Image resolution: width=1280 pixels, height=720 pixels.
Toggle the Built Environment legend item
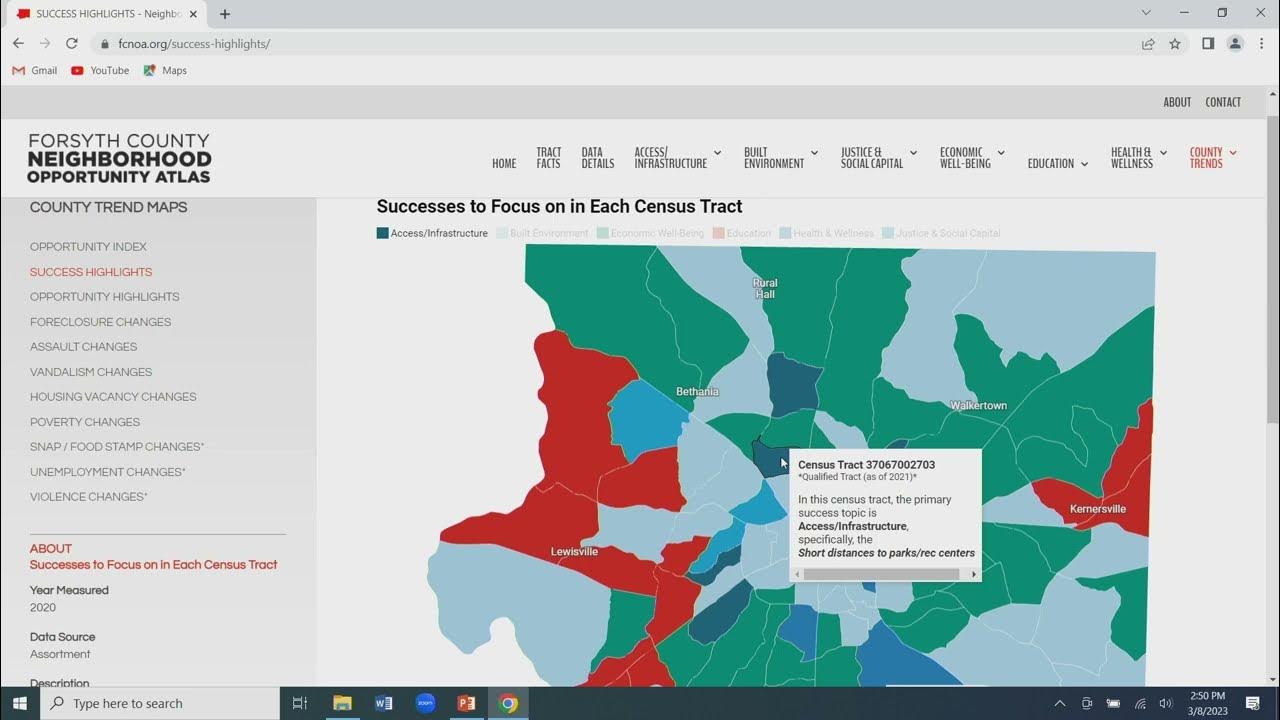(542, 233)
